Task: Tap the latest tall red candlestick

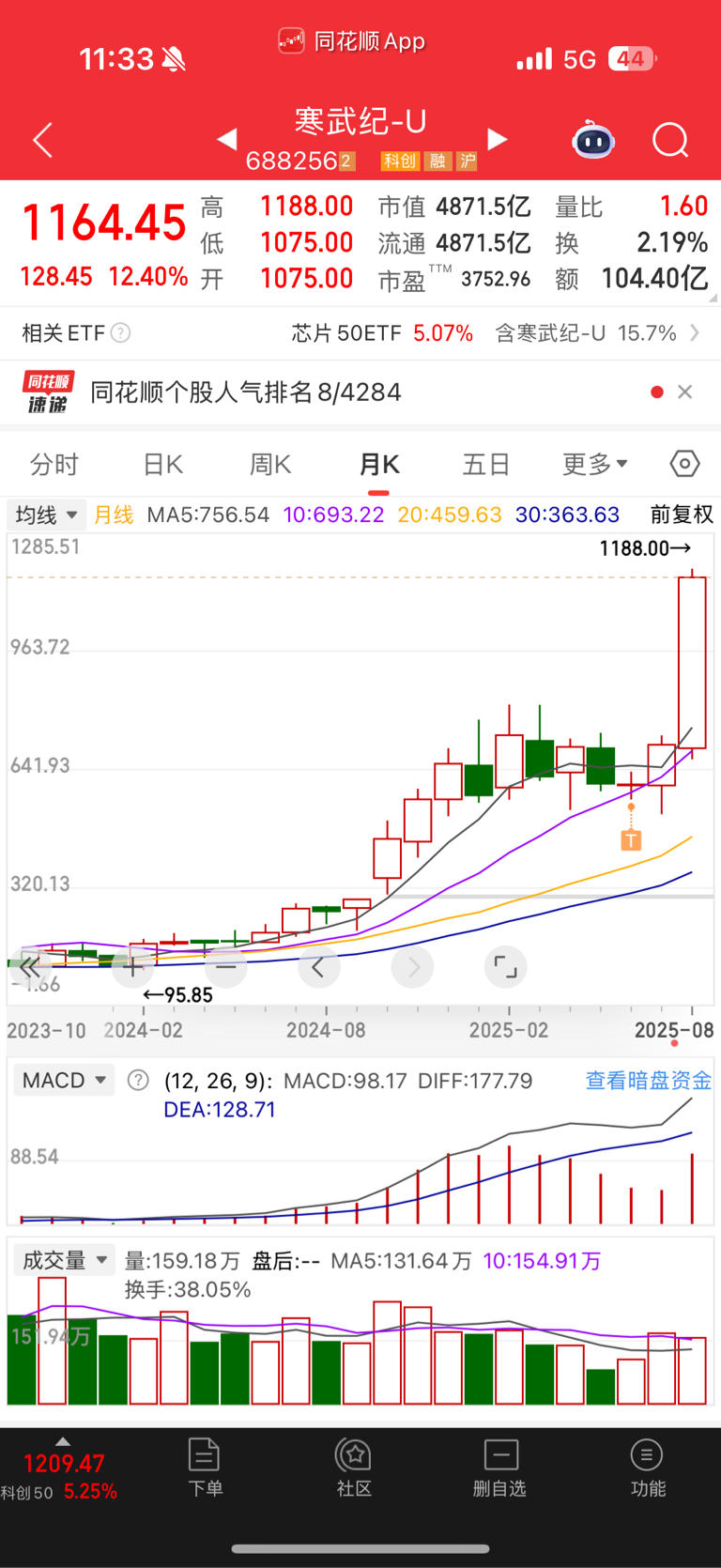Action: tap(692, 662)
